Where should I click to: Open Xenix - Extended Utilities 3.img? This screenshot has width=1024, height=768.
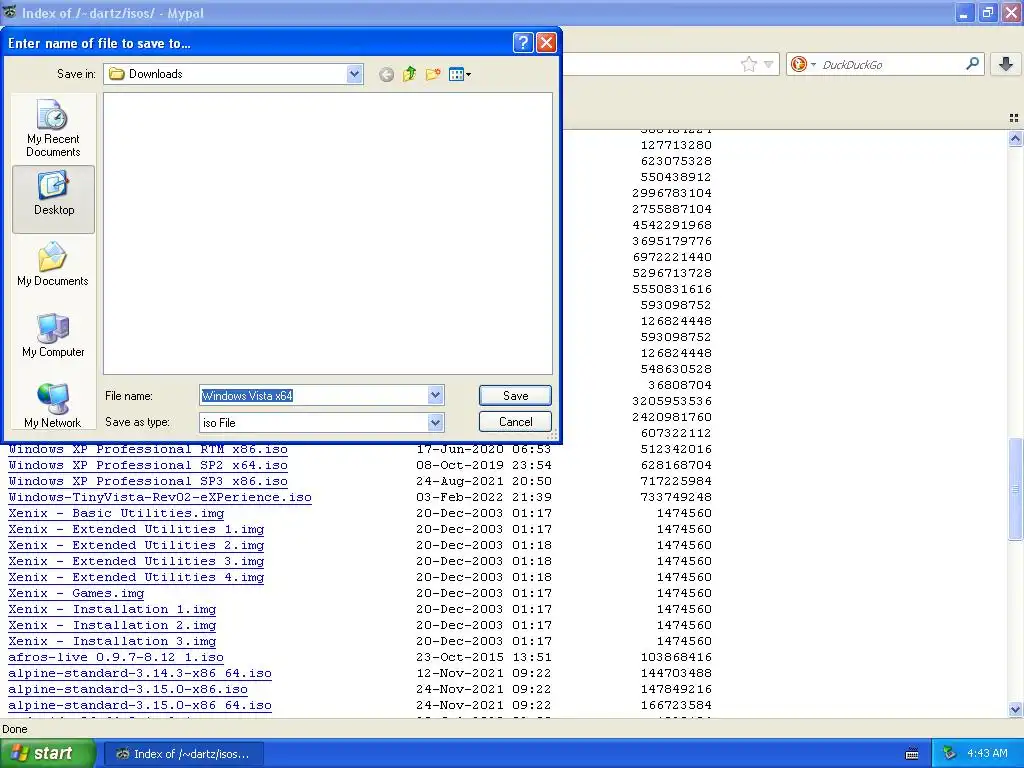136,561
